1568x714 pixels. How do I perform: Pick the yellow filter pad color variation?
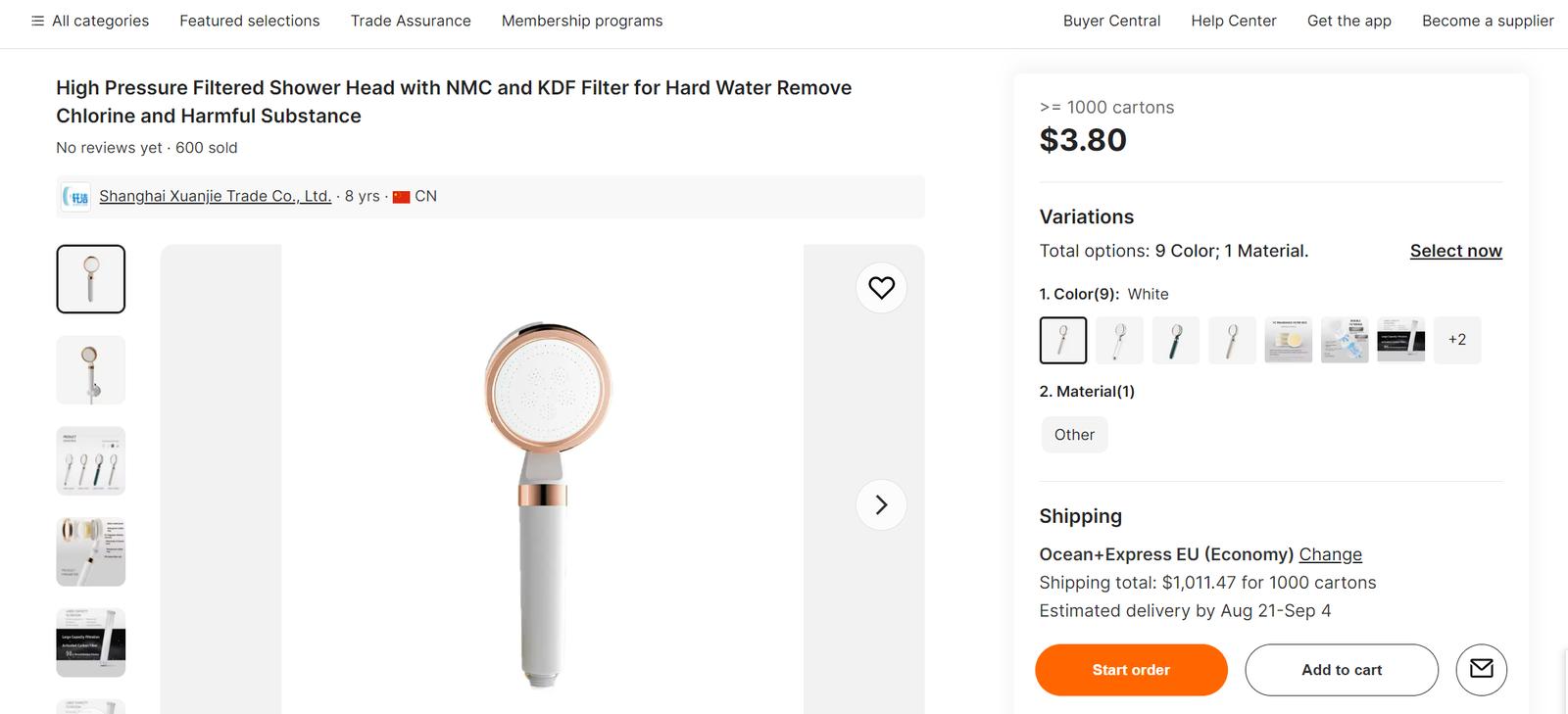pyautogui.click(x=1288, y=340)
